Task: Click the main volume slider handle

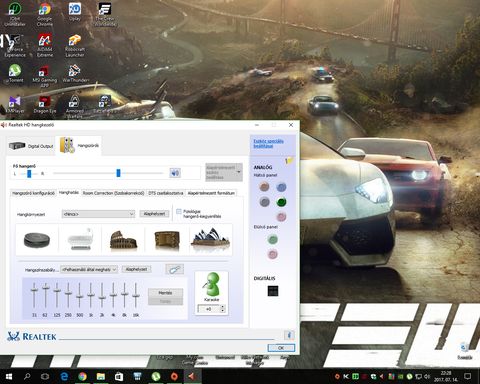Action: tap(118, 173)
